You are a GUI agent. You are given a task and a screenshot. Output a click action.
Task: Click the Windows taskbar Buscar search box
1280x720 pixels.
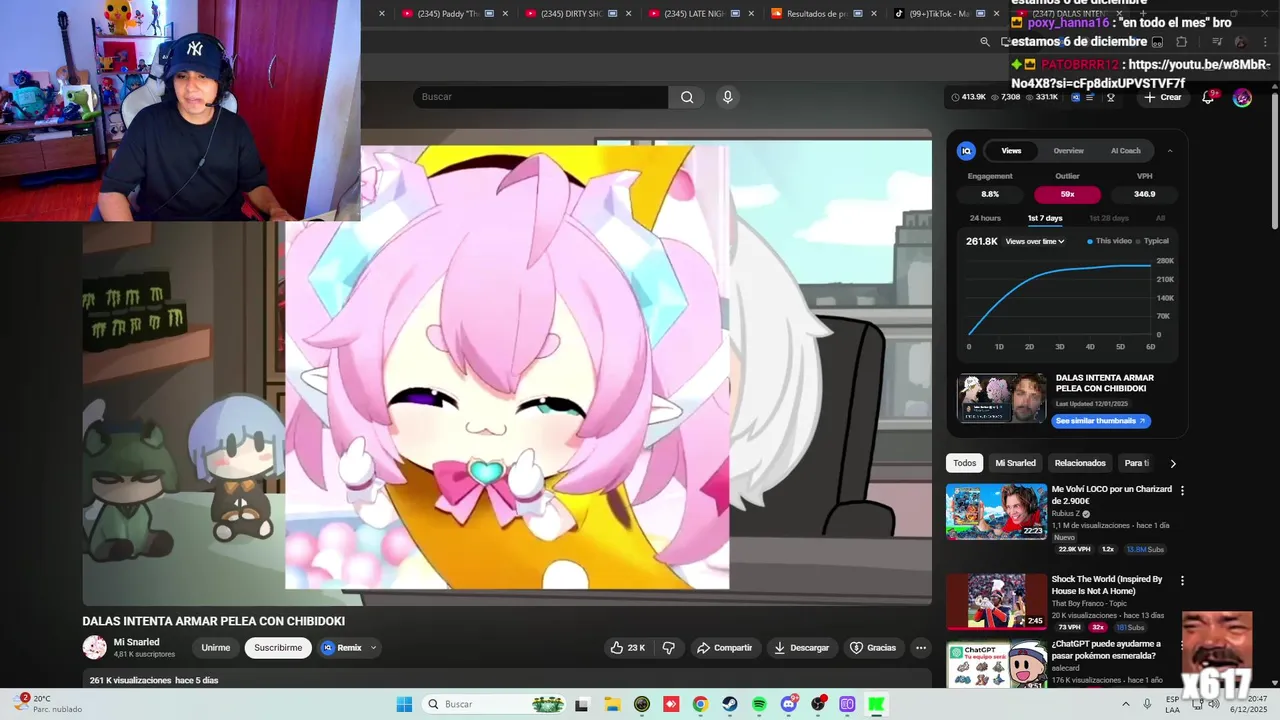(x=495, y=704)
